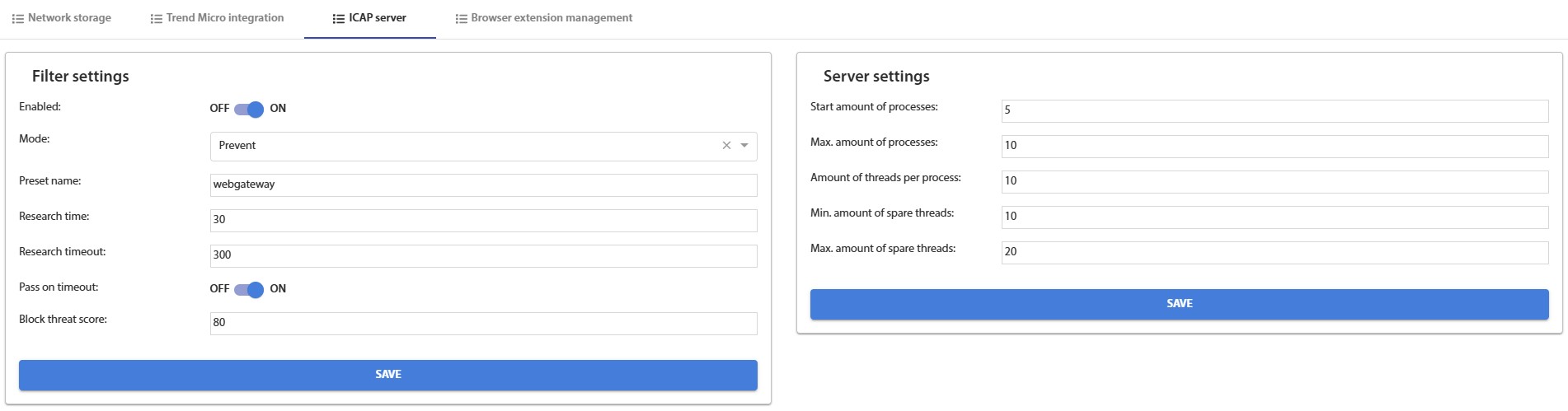
Task: Click the Research timeout input field
Action: [484, 255]
